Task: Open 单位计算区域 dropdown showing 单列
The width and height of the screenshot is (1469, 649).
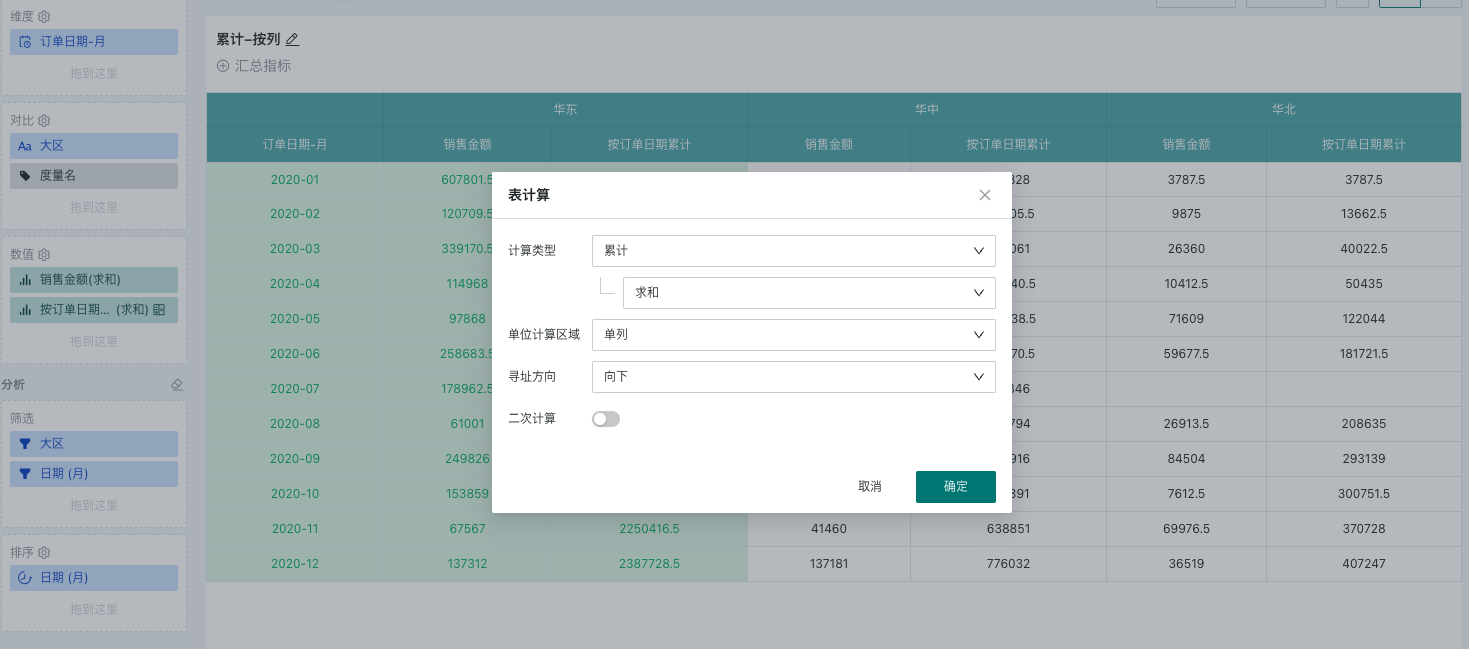Action: tap(793, 335)
